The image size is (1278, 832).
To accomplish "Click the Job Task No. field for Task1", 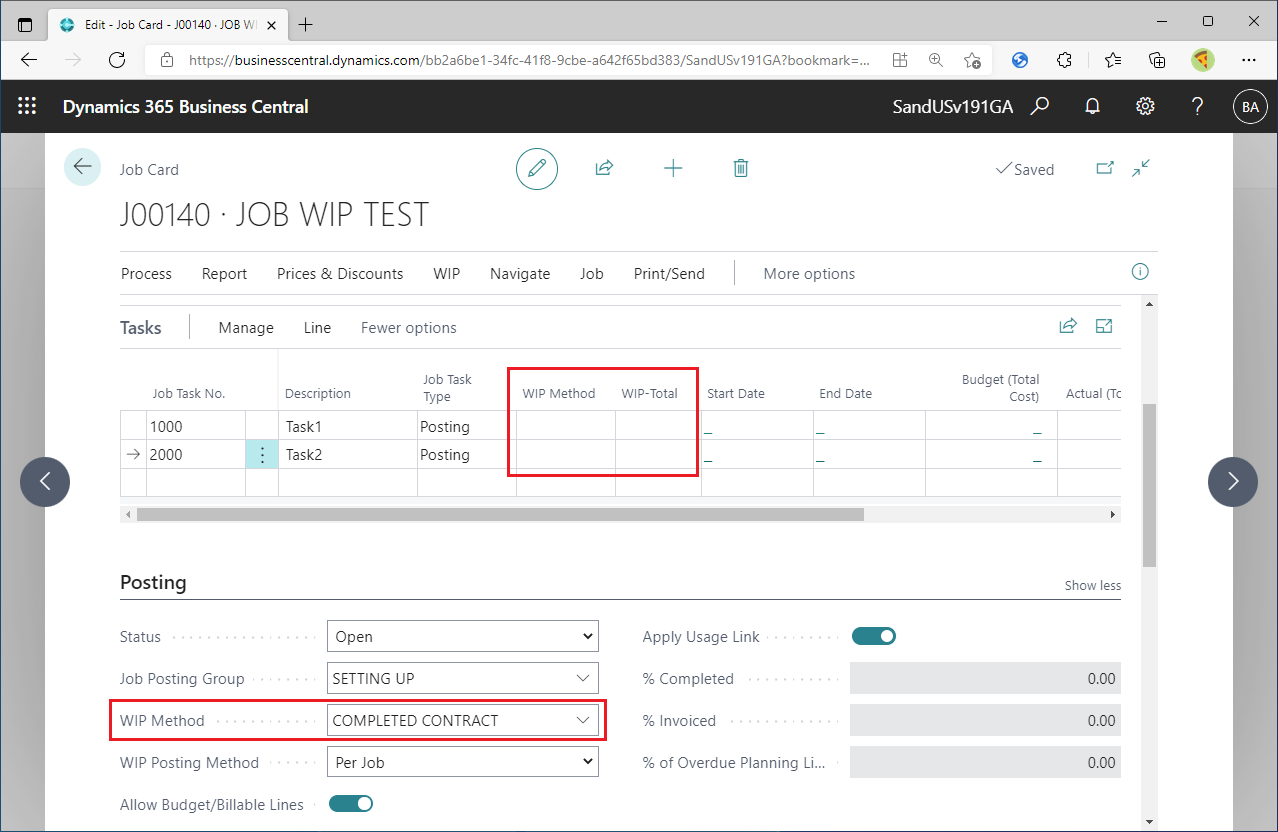I will [x=195, y=426].
